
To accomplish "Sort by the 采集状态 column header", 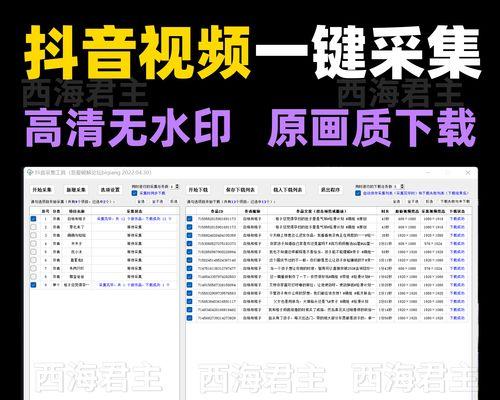I will point(135,211).
